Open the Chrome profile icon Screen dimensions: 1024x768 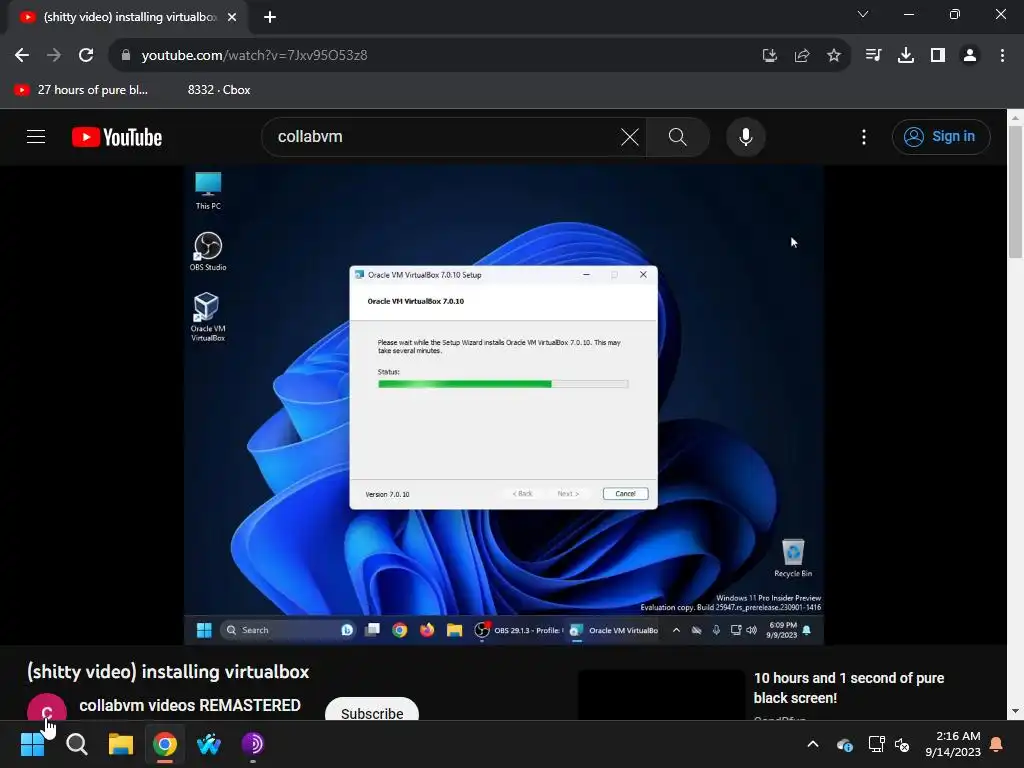pos(970,56)
